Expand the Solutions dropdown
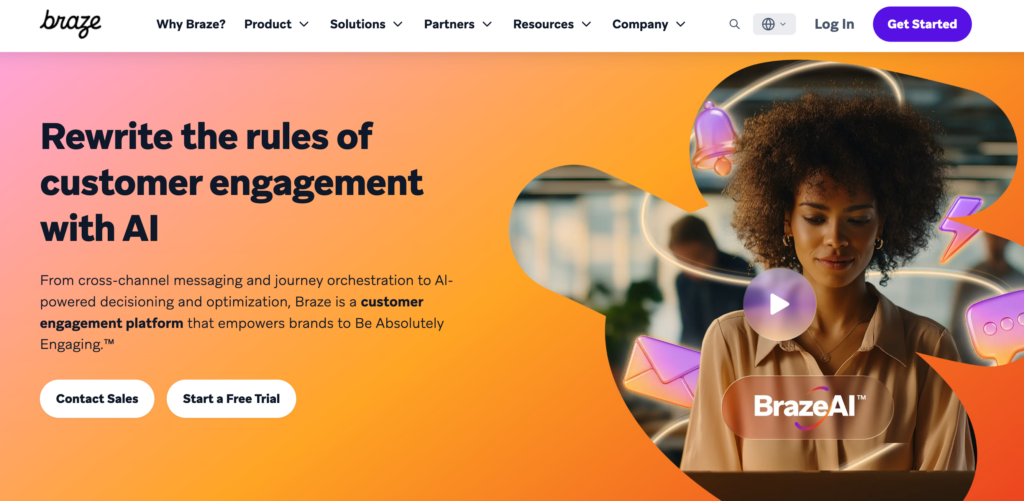 click(366, 24)
